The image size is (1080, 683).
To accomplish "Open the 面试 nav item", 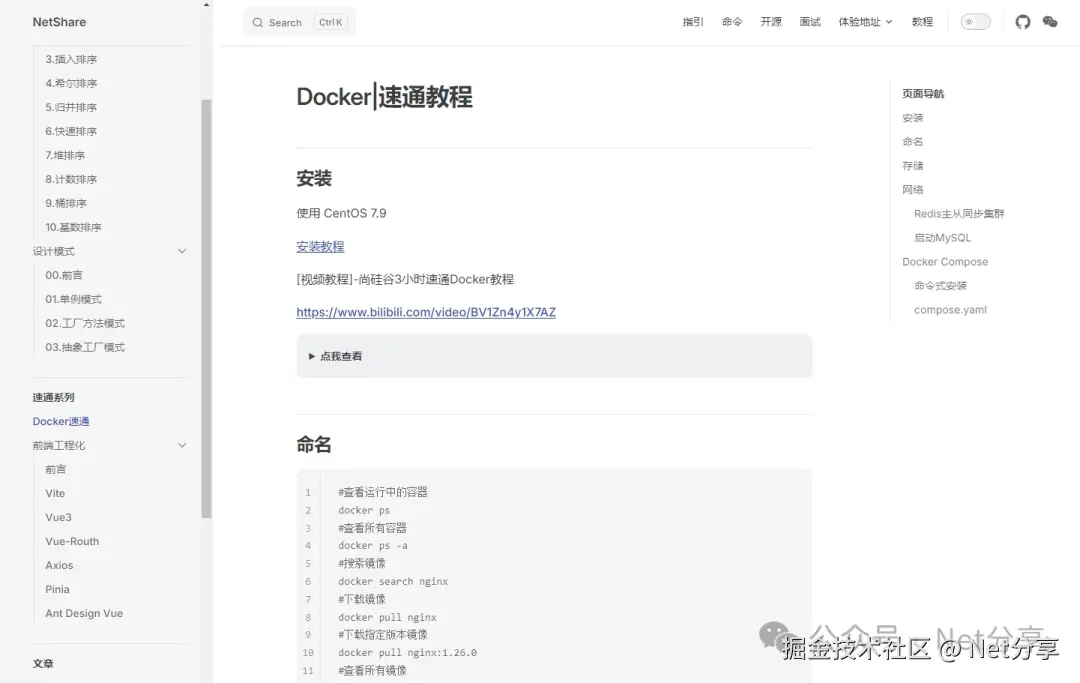I will [x=810, y=22].
